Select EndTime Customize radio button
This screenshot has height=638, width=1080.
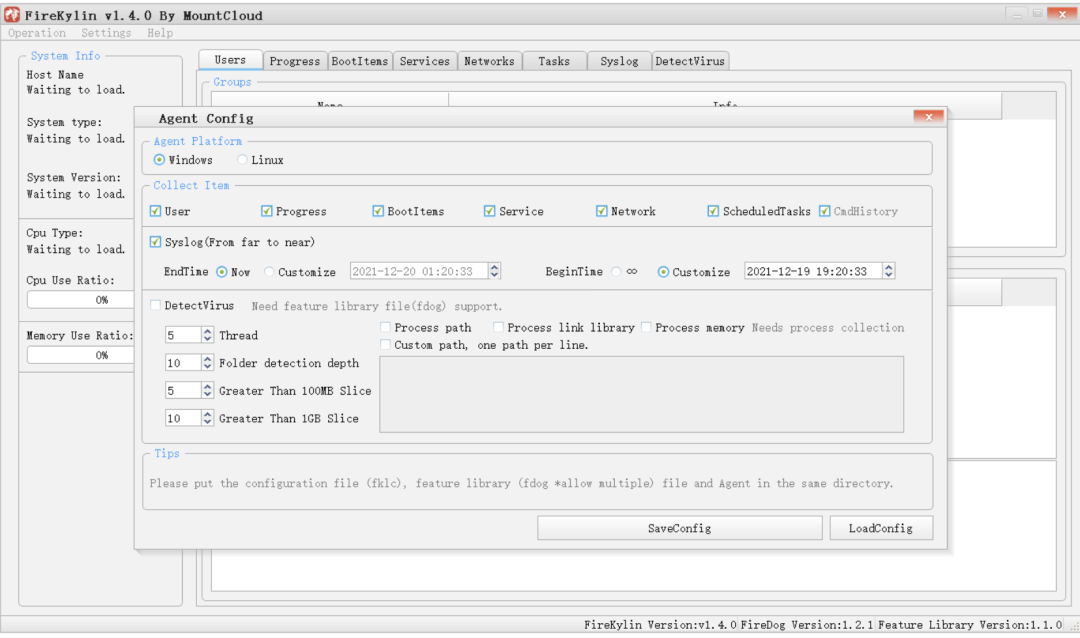269,271
